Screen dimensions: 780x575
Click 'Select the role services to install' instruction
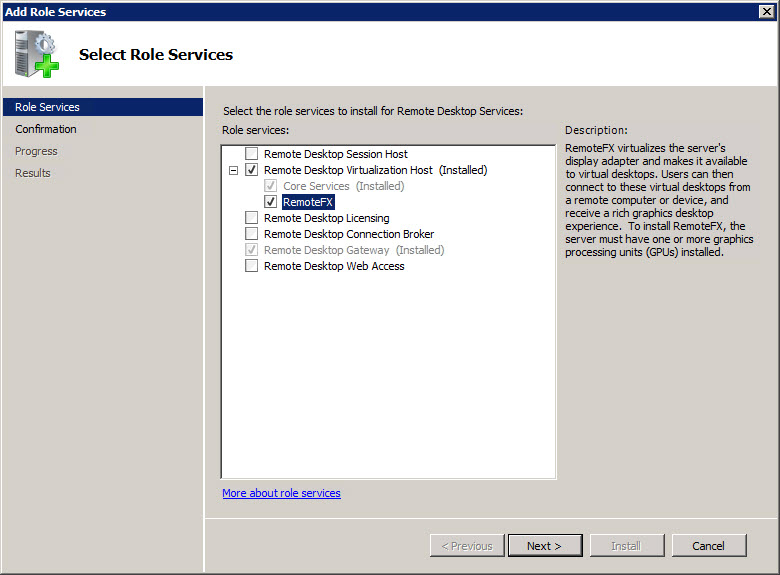pyautogui.click(x=373, y=111)
